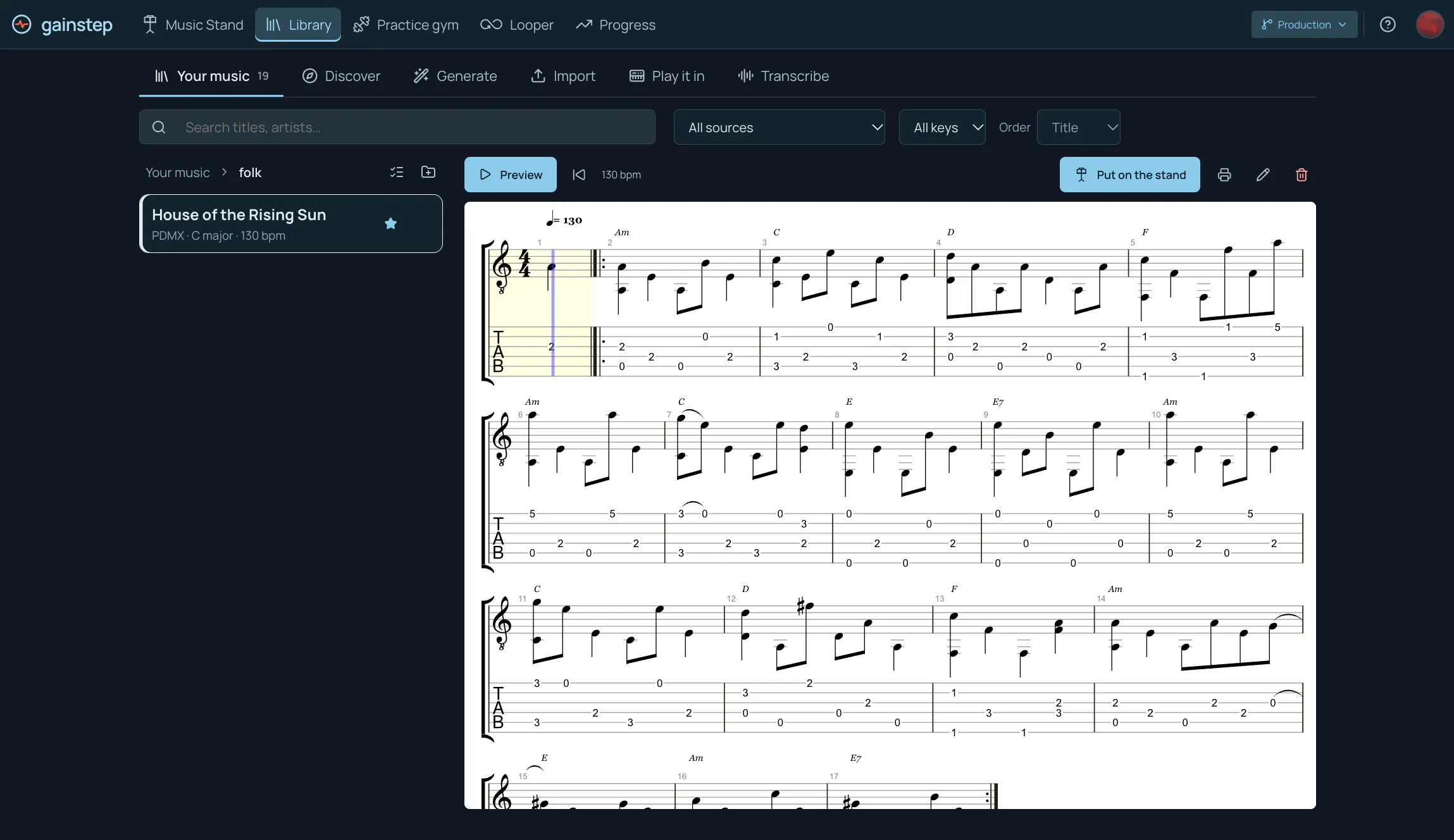Open the Looper section
This screenshot has height=840, width=1454.
pyautogui.click(x=517, y=25)
